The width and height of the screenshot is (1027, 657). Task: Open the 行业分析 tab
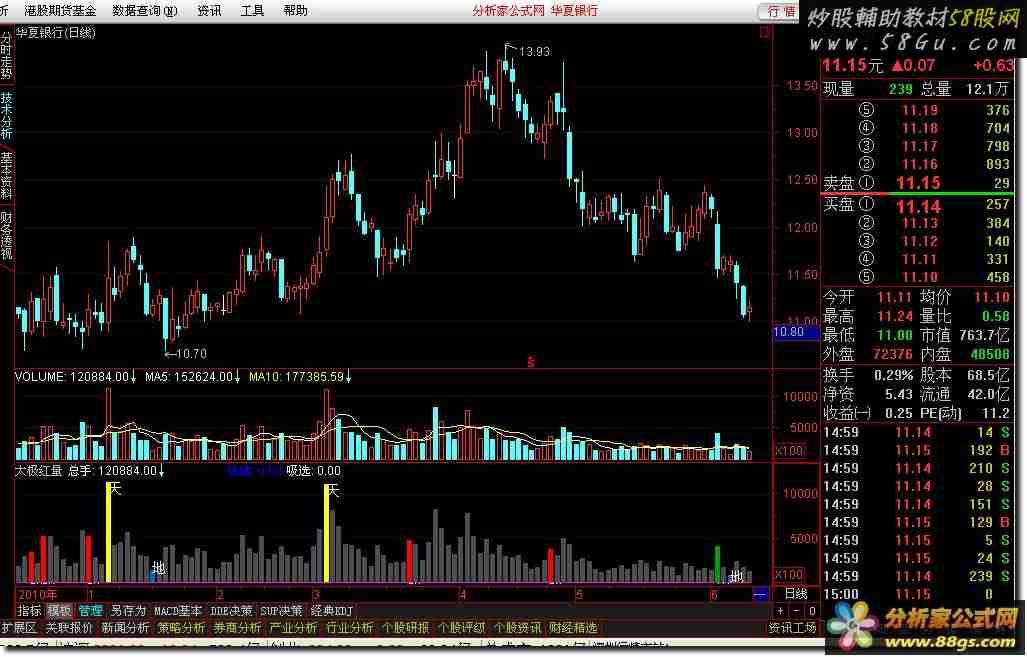tap(350, 628)
